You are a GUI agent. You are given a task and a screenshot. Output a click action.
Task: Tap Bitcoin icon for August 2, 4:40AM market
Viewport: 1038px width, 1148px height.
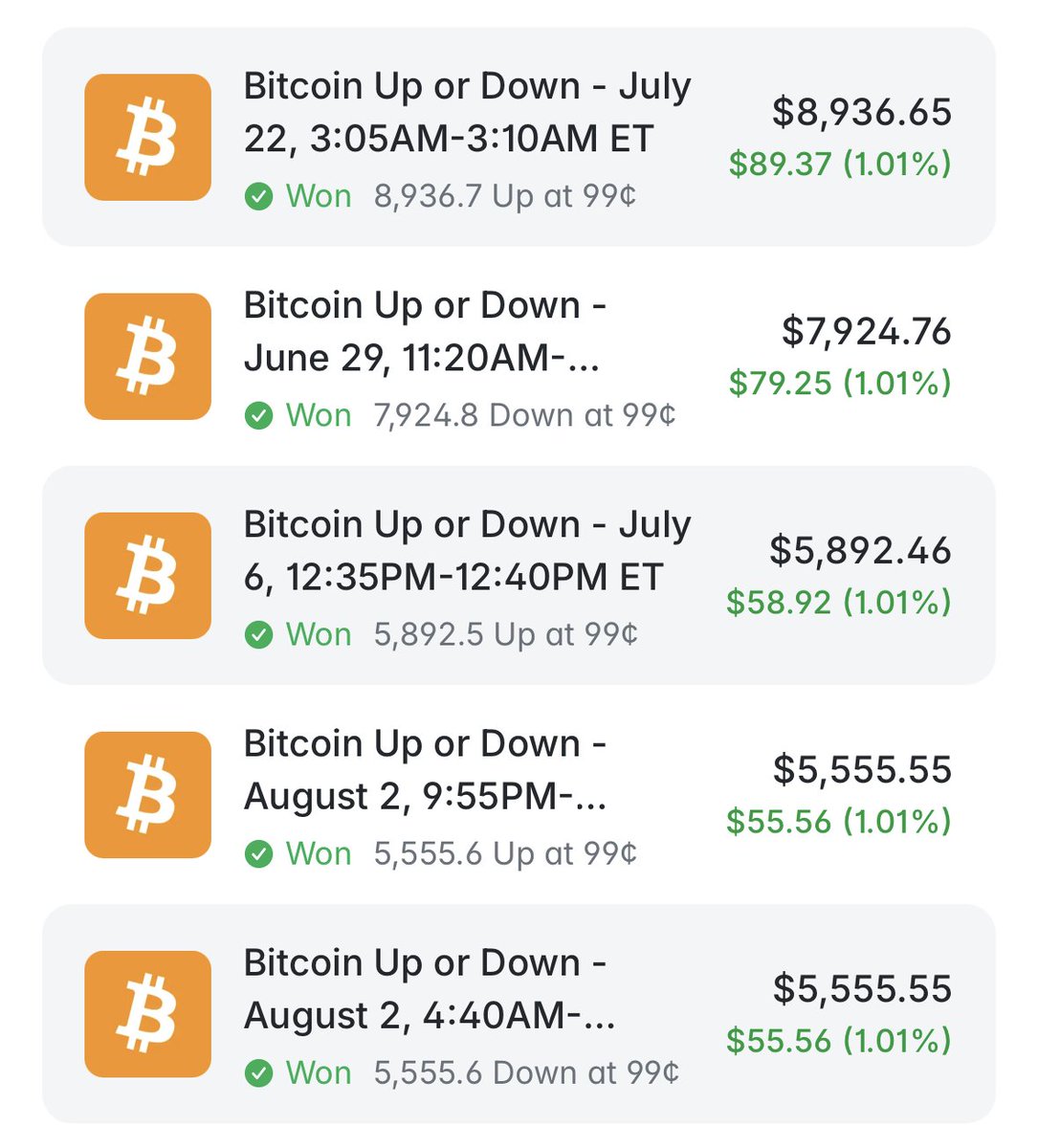coord(147,1014)
